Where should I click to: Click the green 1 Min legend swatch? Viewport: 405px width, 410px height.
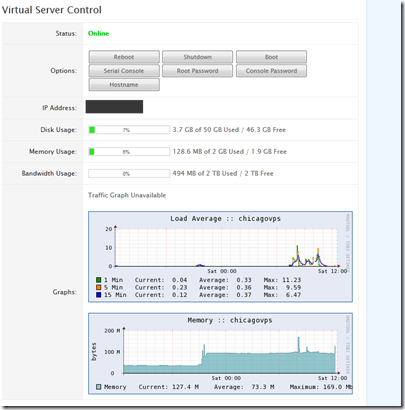(x=99, y=280)
